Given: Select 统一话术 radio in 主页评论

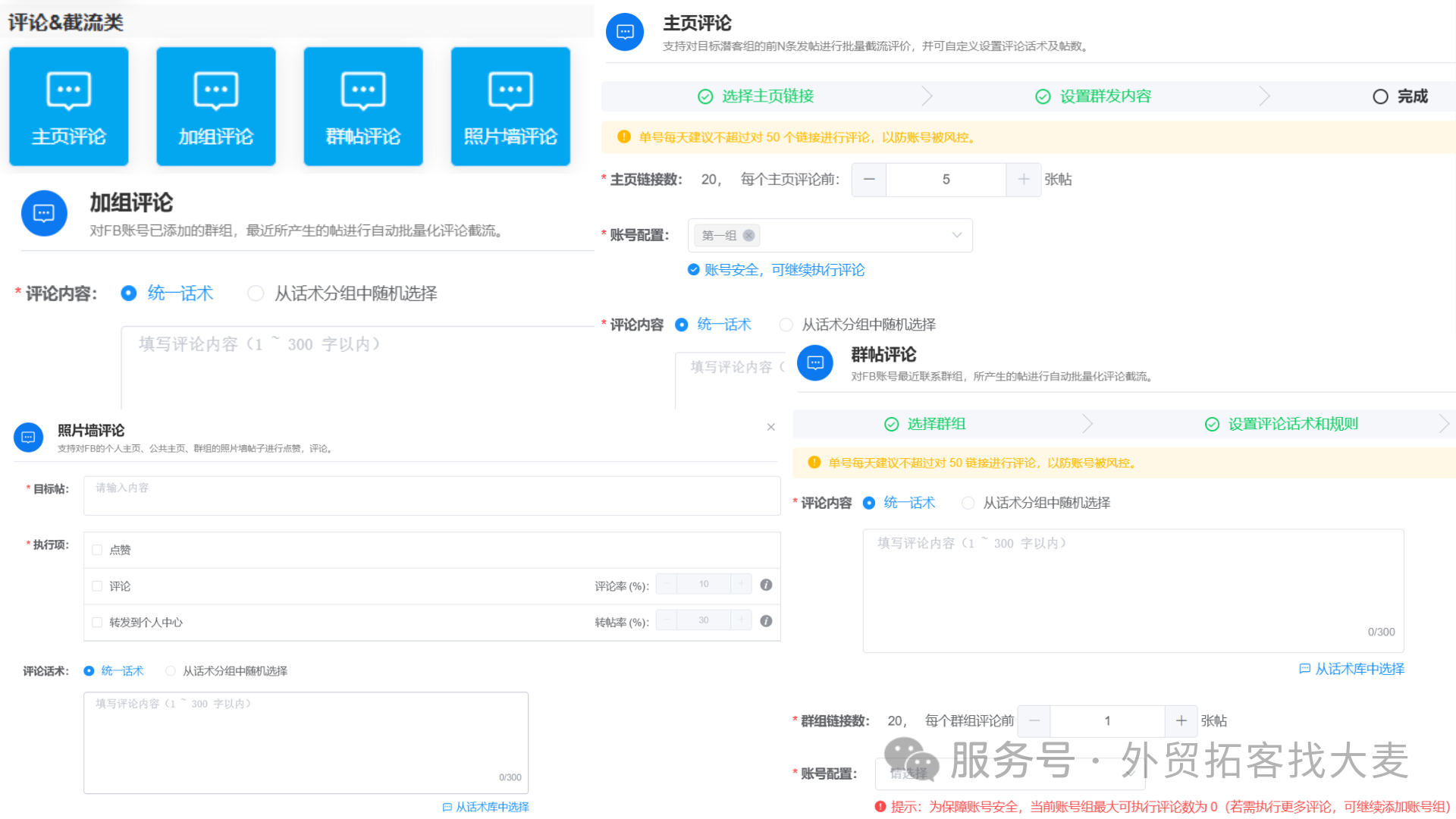Looking at the screenshot, I should click(x=681, y=325).
